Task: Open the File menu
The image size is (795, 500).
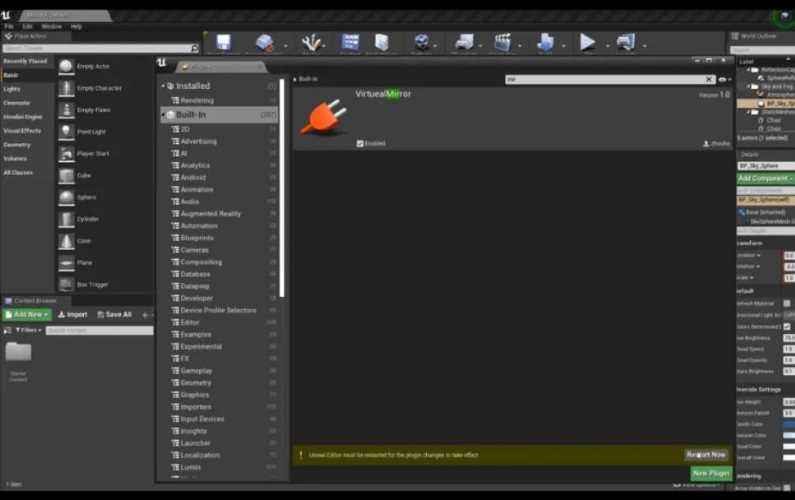Action: tap(9, 26)
